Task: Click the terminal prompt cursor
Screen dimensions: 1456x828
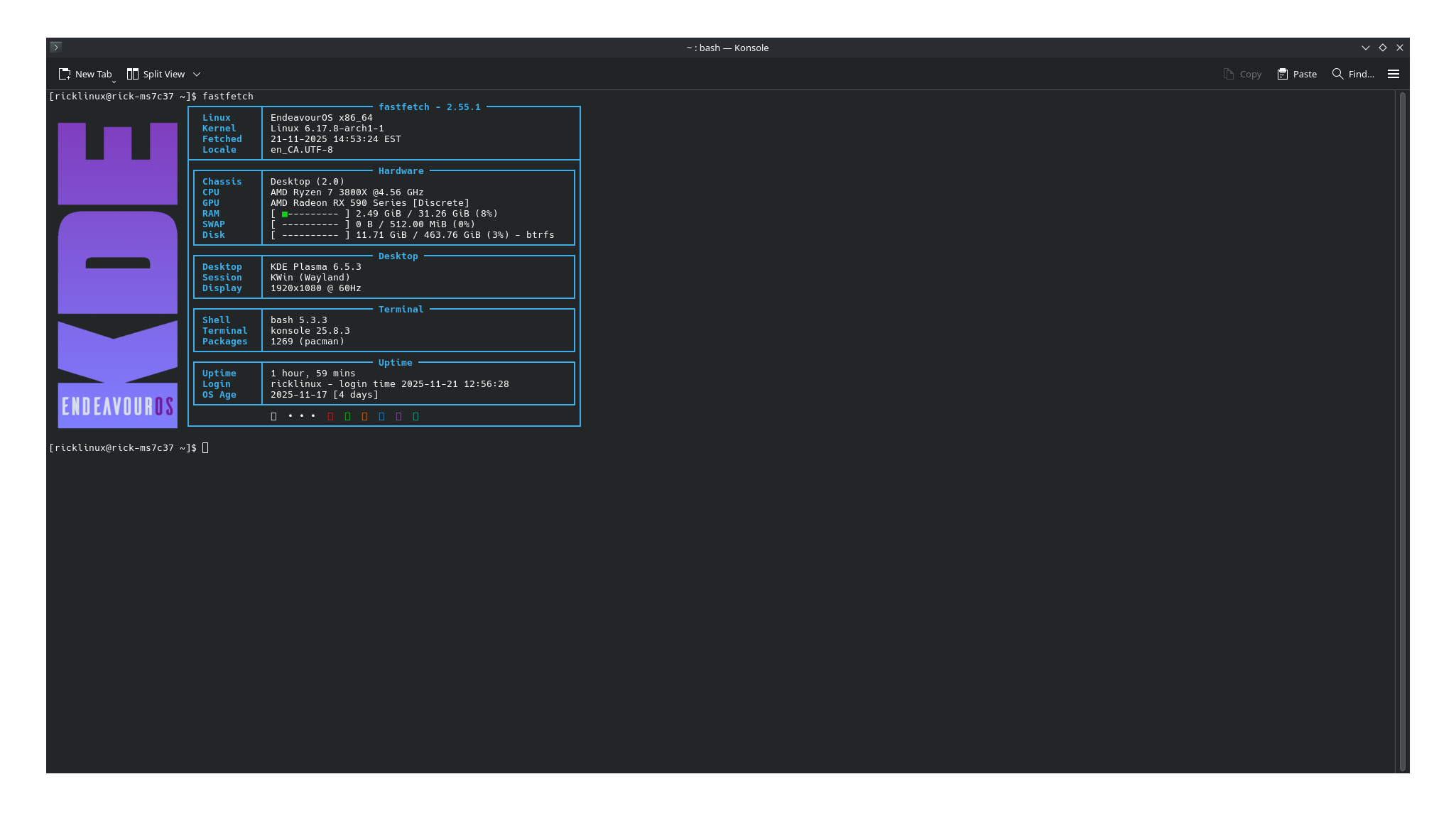Action: [x=205, y=447]
